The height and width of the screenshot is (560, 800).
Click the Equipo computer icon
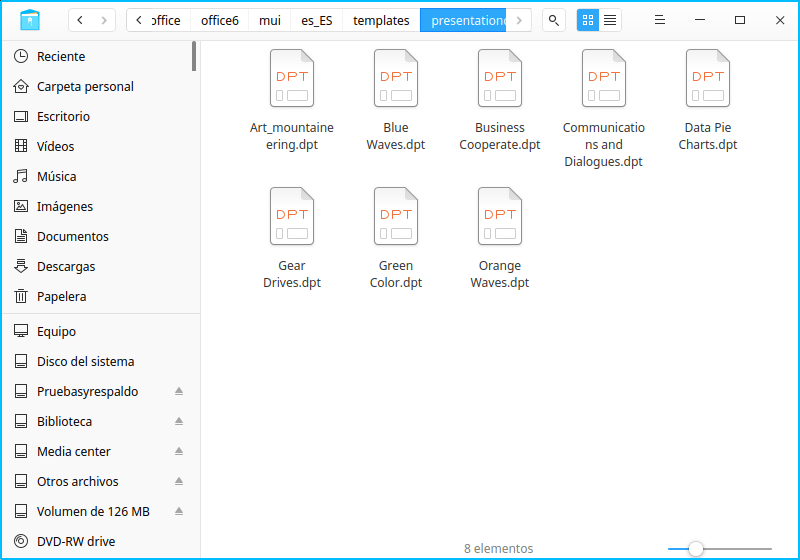tap(21, 331)
